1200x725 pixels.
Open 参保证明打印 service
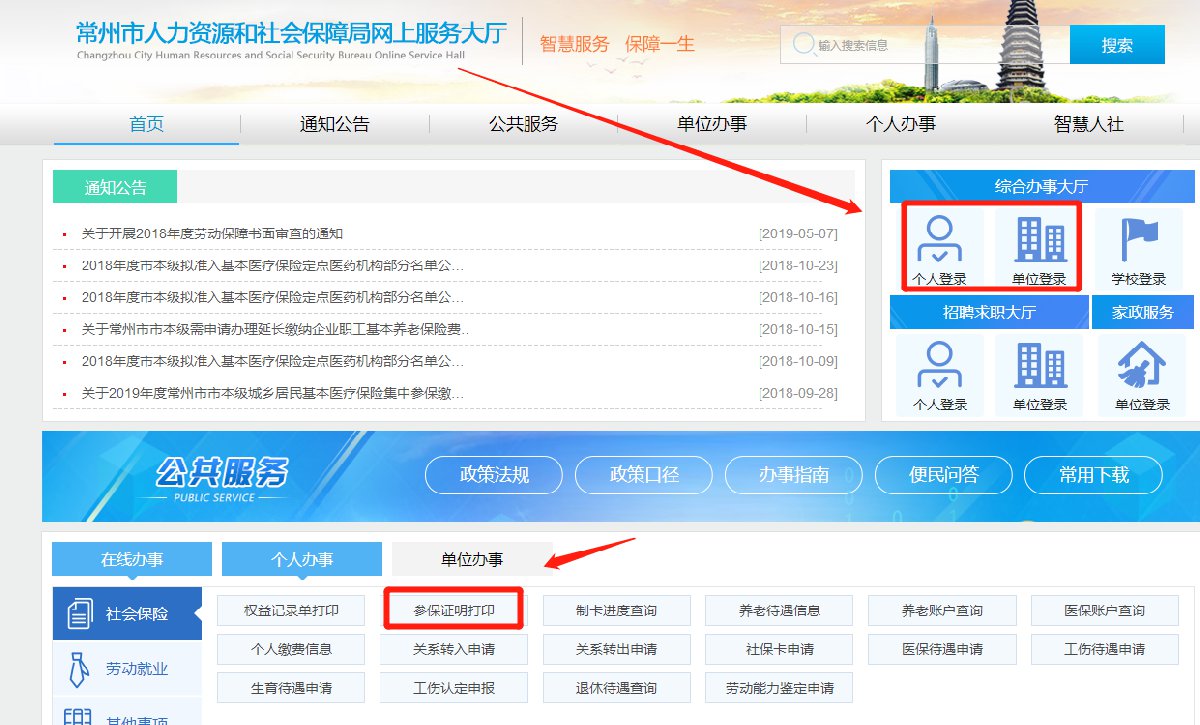click(x=454, y=610)
